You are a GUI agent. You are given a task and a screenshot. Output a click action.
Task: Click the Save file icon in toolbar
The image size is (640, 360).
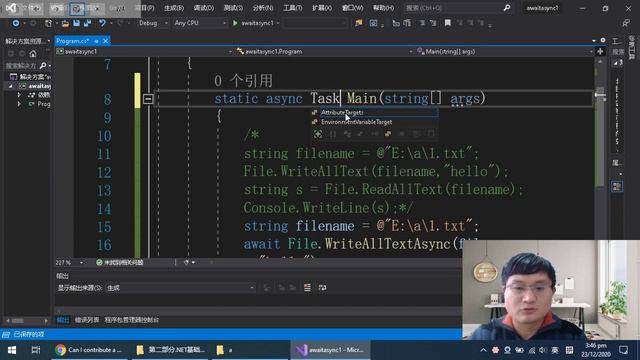tap(76, 23)
